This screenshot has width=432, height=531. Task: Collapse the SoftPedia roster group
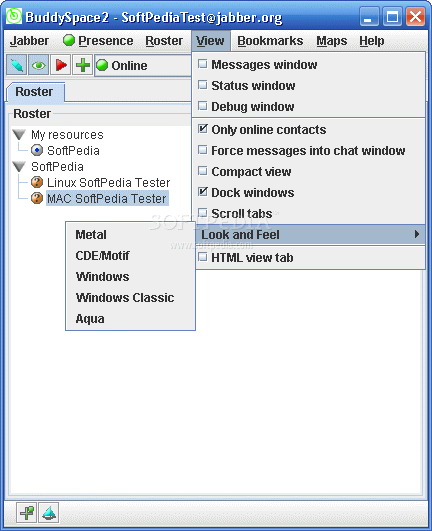point(19,167)
